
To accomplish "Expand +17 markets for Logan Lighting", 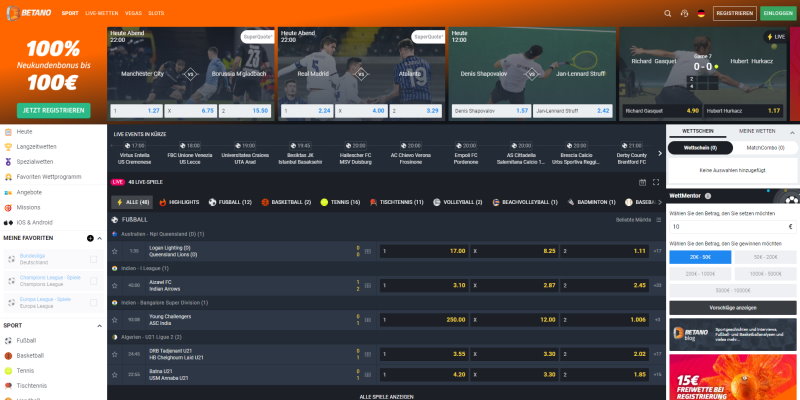I will click(x=657, y=251).
